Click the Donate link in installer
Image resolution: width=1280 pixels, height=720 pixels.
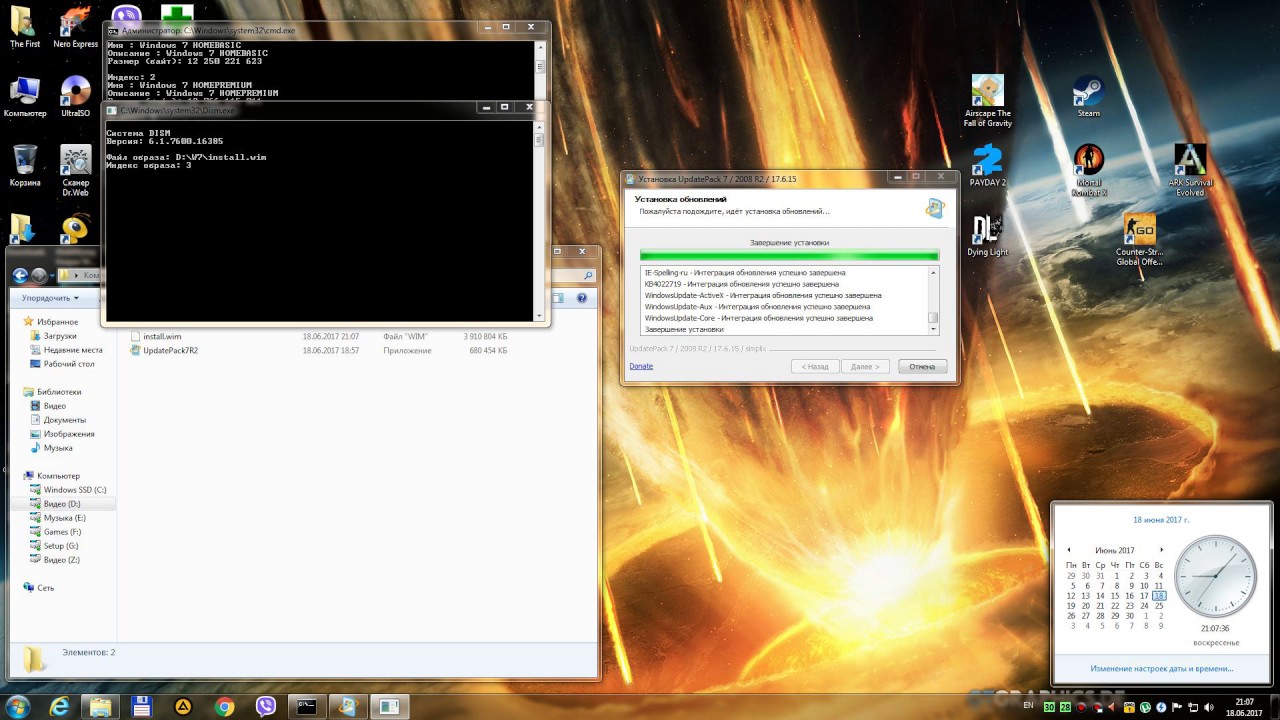coord(641,366)
